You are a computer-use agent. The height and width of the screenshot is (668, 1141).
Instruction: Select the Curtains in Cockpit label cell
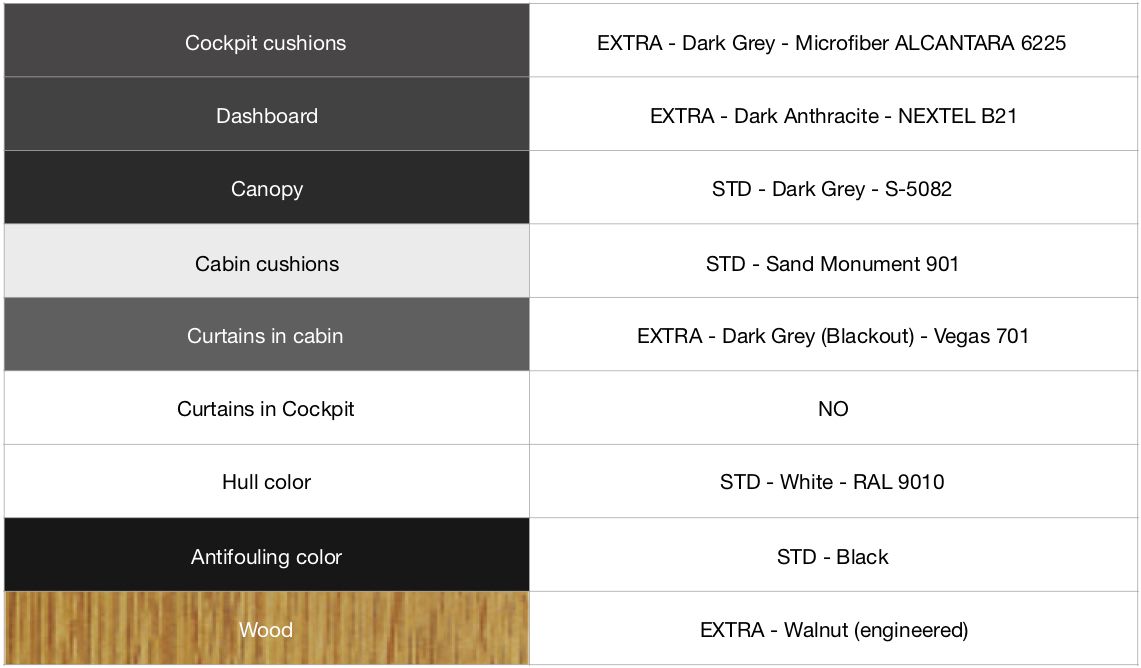[266, 408]
